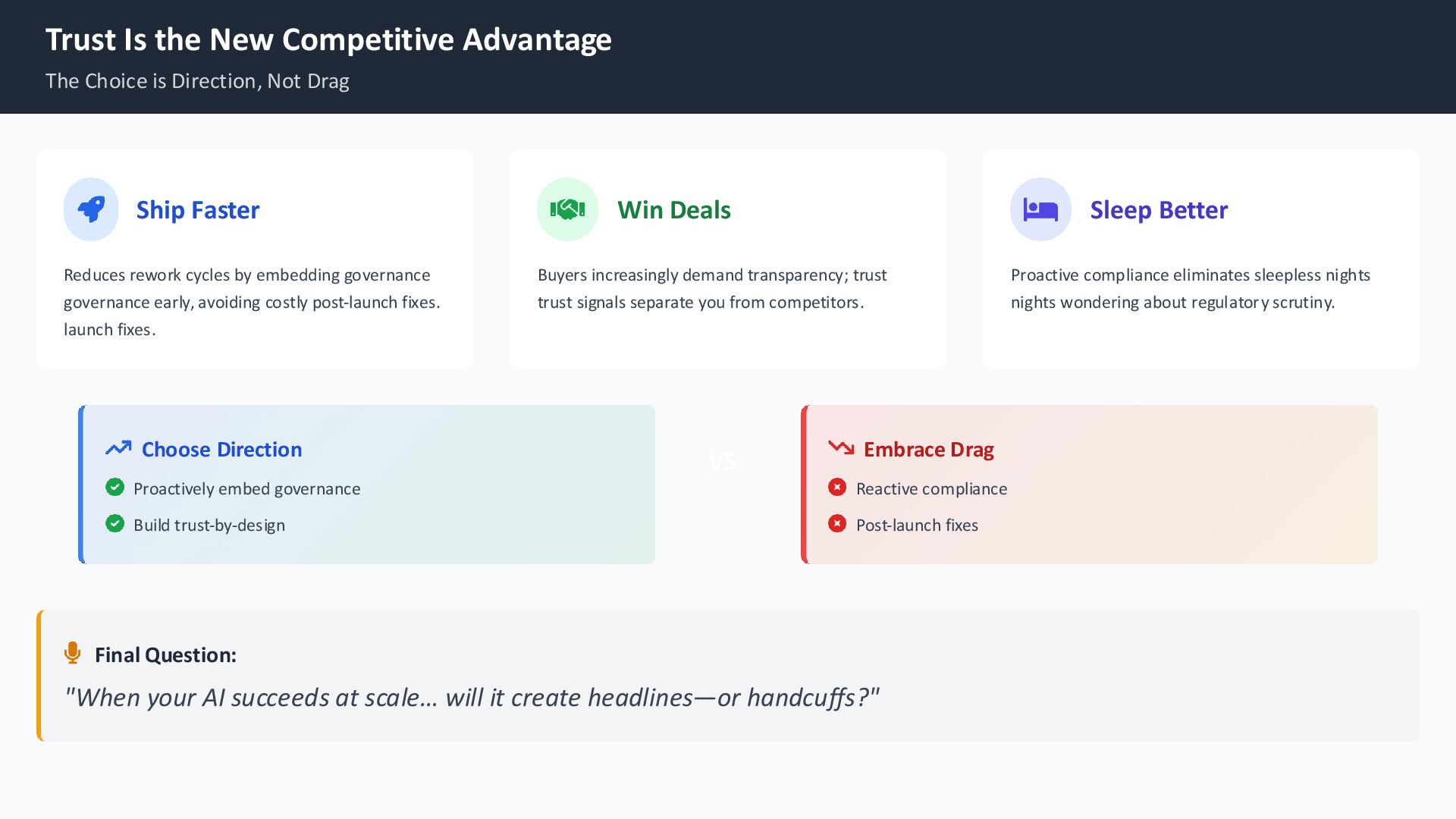This screenshot has width=1456, height=819.
Task: Click the rocket icon beside Ship Faster
Action: pos(91,209)
